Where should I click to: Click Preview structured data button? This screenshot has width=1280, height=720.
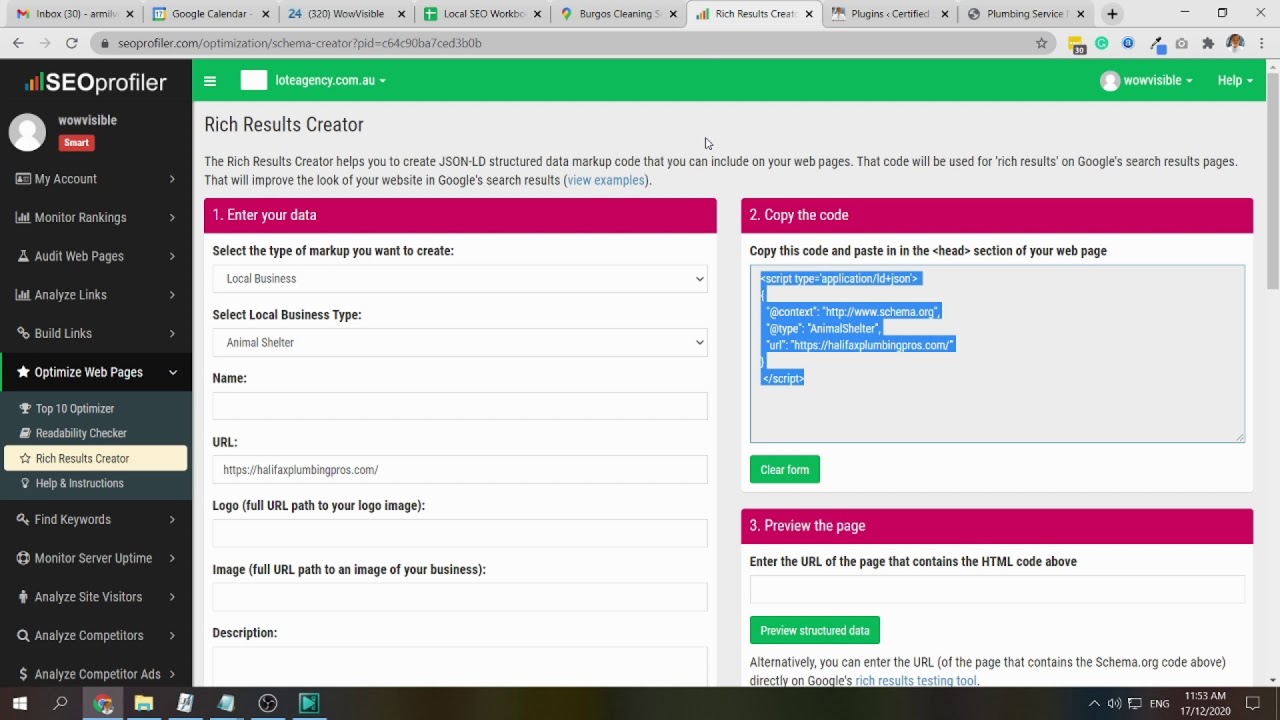pos(815,630)
